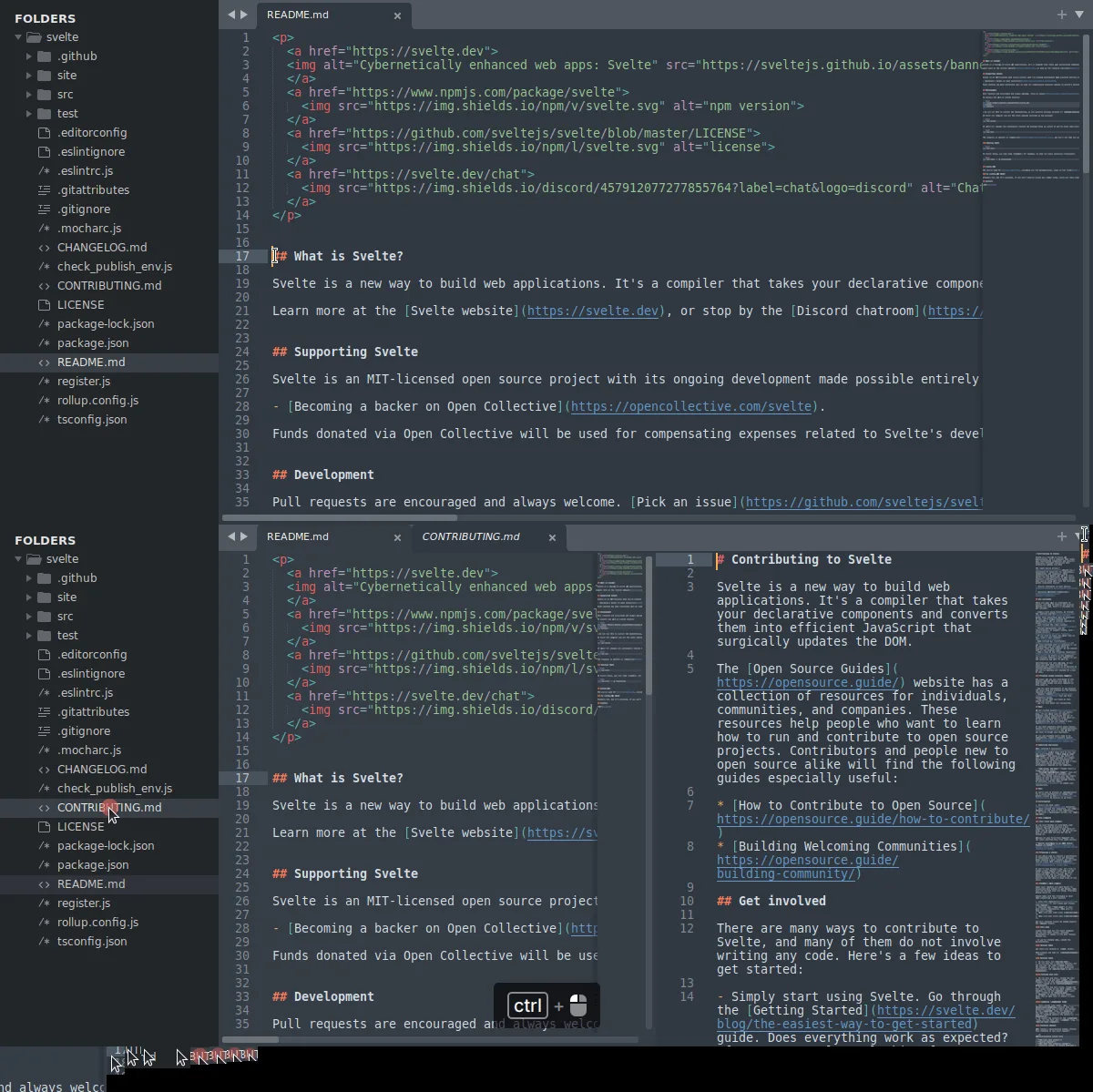Click the https://opensource.guide/) link on line 5
Image resolution: width=1093 pixels, height=1092 pixels.
coord(811,682)
